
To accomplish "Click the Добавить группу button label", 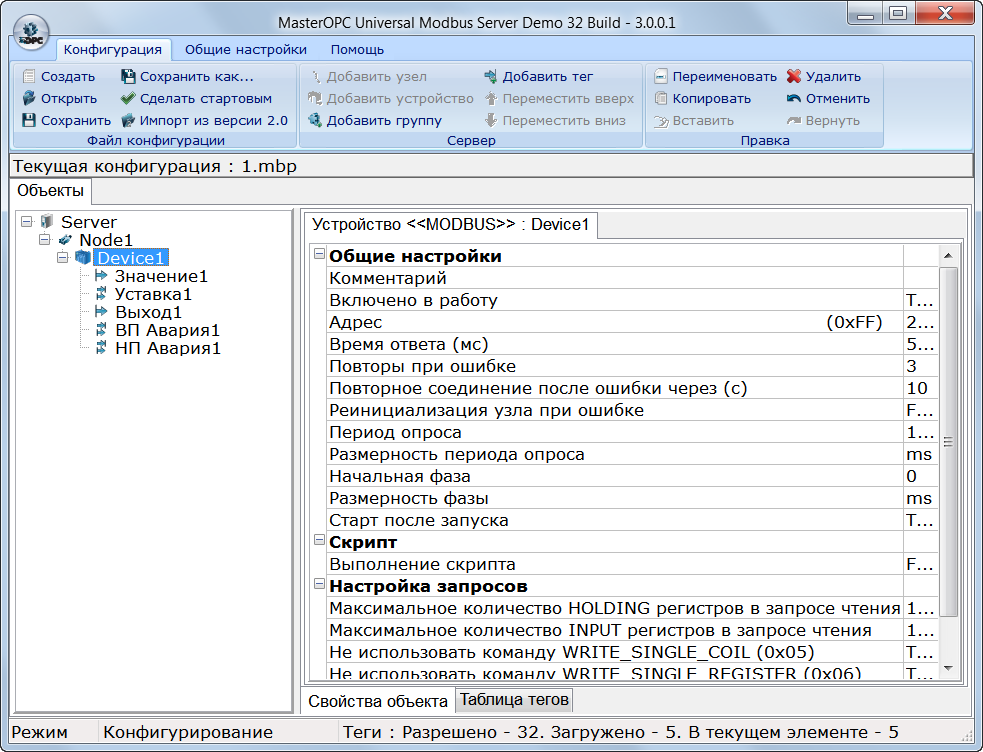I will 384,120.
